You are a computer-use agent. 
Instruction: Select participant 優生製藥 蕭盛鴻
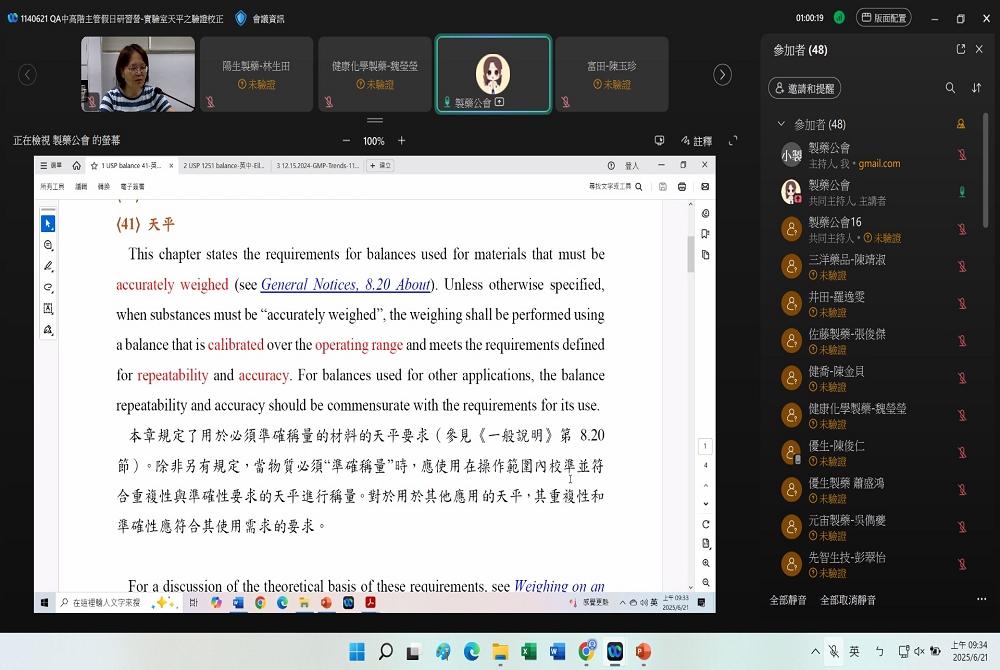coord(874,490)
